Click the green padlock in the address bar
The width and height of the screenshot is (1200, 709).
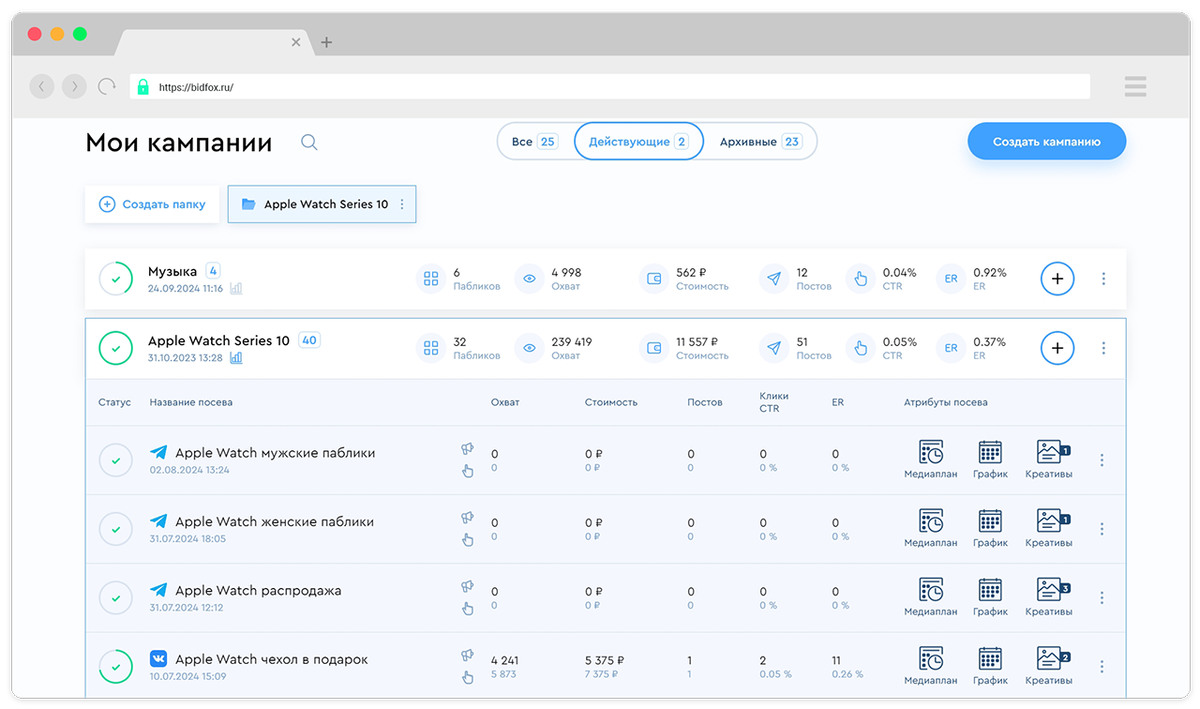143,87
